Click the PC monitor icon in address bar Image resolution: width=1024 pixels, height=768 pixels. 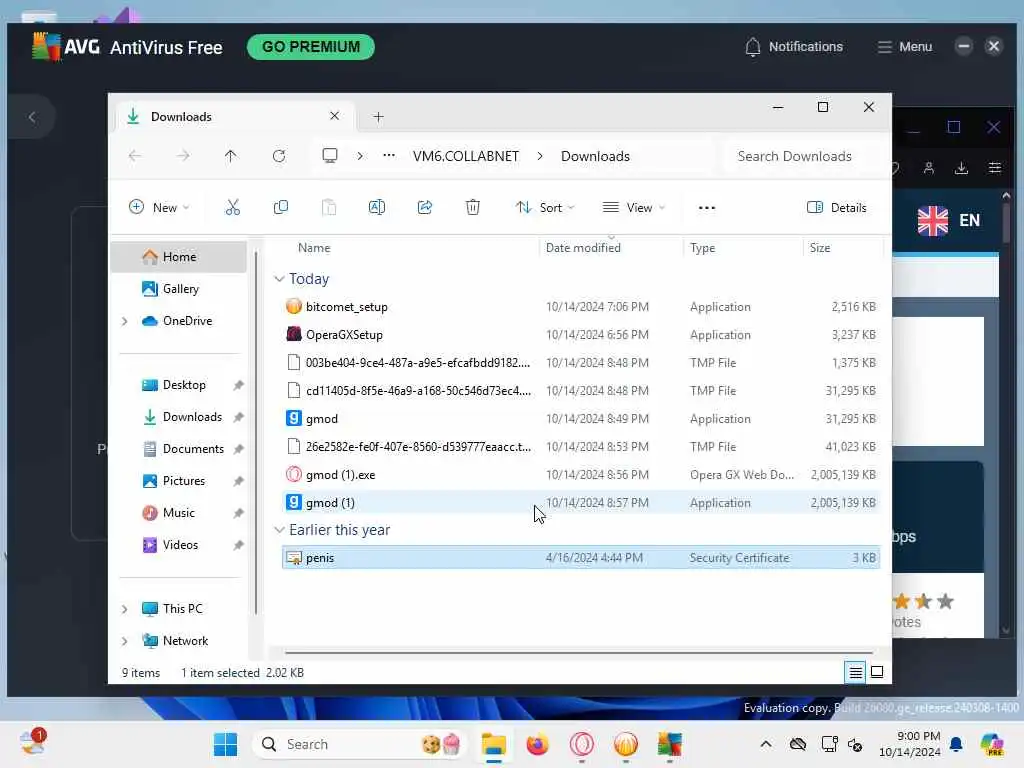(330, 155)
